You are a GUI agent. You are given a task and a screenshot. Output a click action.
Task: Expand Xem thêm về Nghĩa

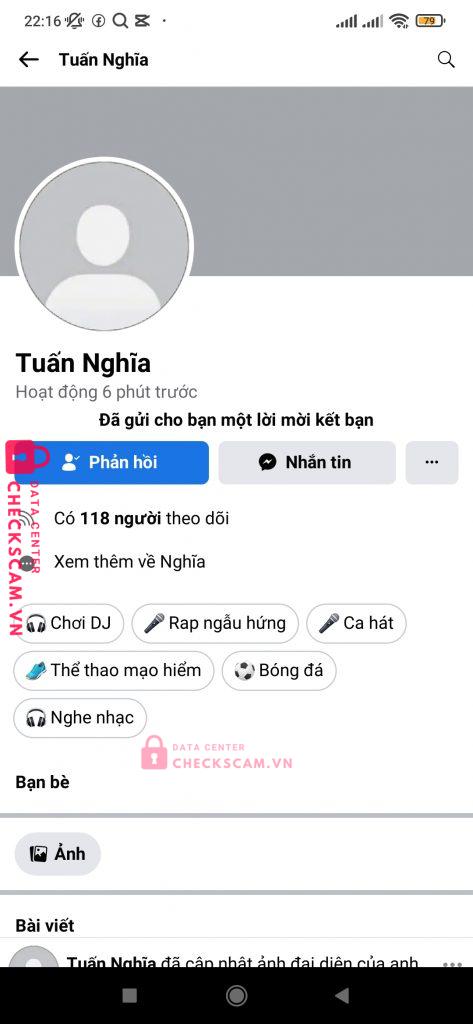coord(129,562)
